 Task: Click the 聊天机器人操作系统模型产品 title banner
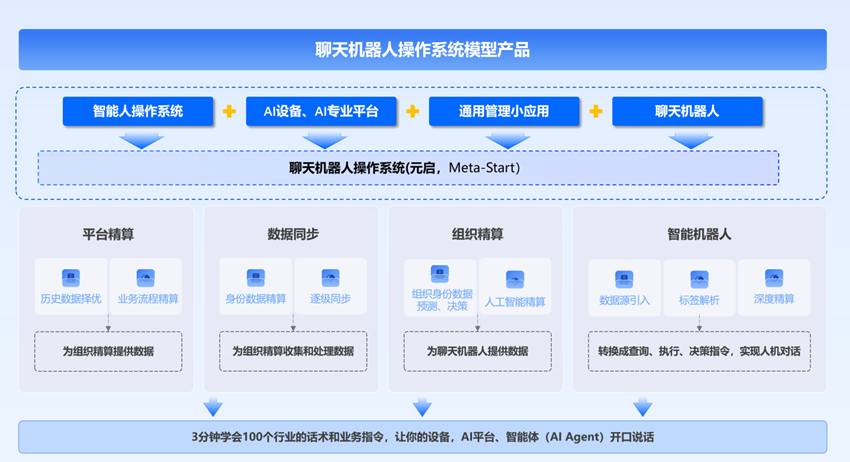tap(422, 50)
